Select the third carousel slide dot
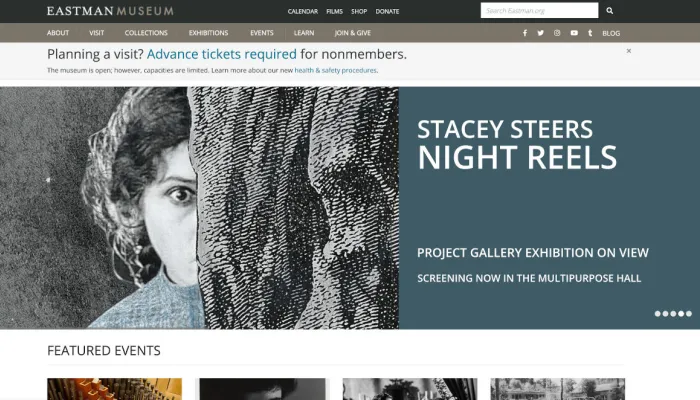This screenshot has width=700, height=400. [x=673, y=314]
